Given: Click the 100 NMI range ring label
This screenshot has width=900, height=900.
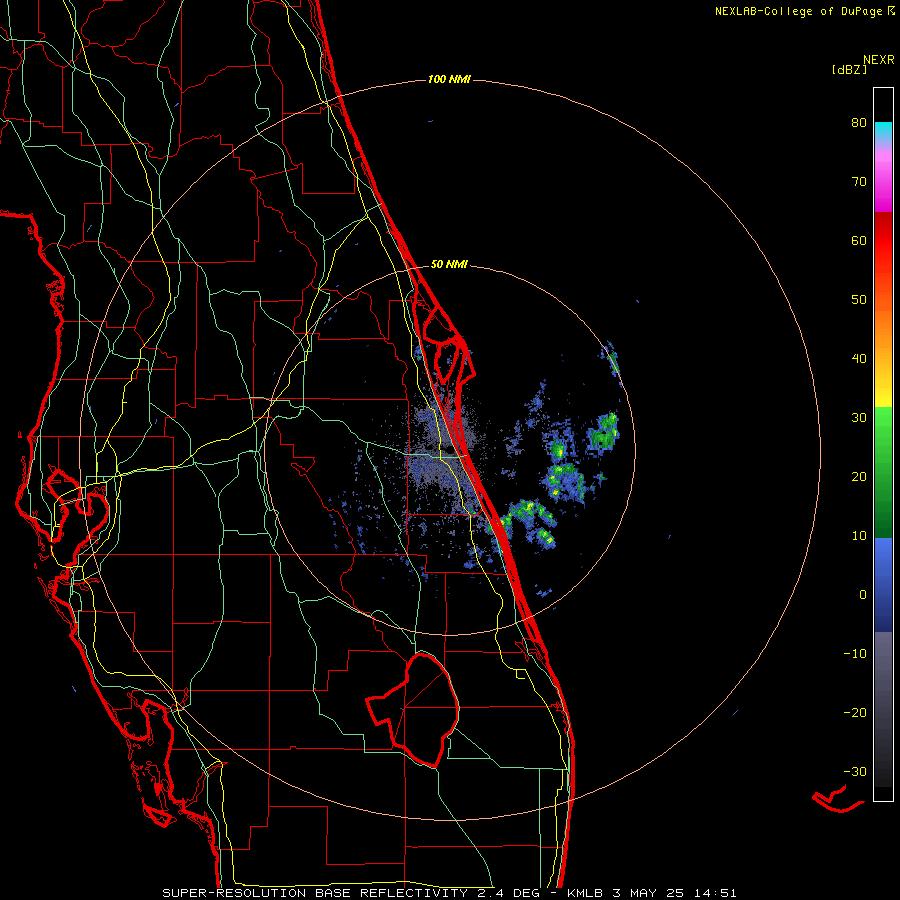Looking at the screenshot, I should [x=449, y=79].
